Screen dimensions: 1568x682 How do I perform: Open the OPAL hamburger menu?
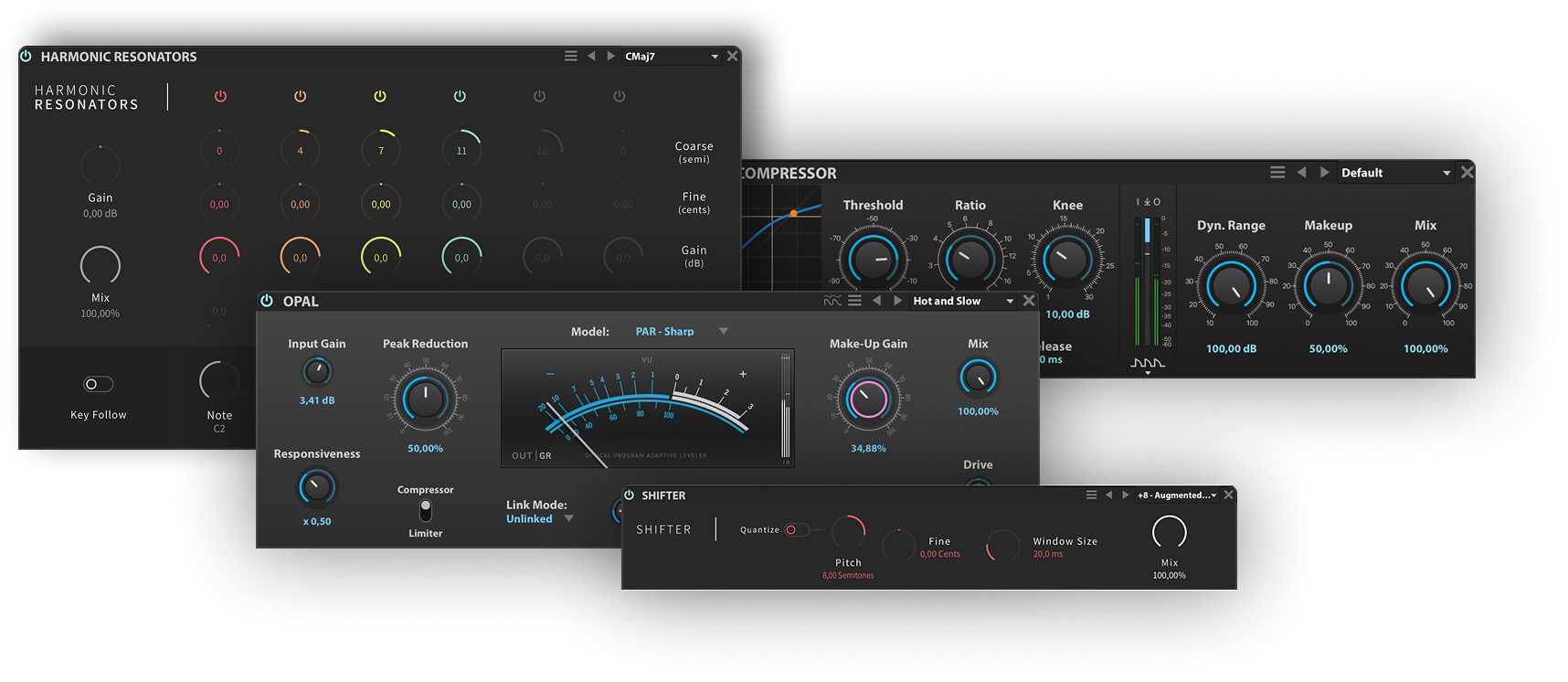click(854, 301)
